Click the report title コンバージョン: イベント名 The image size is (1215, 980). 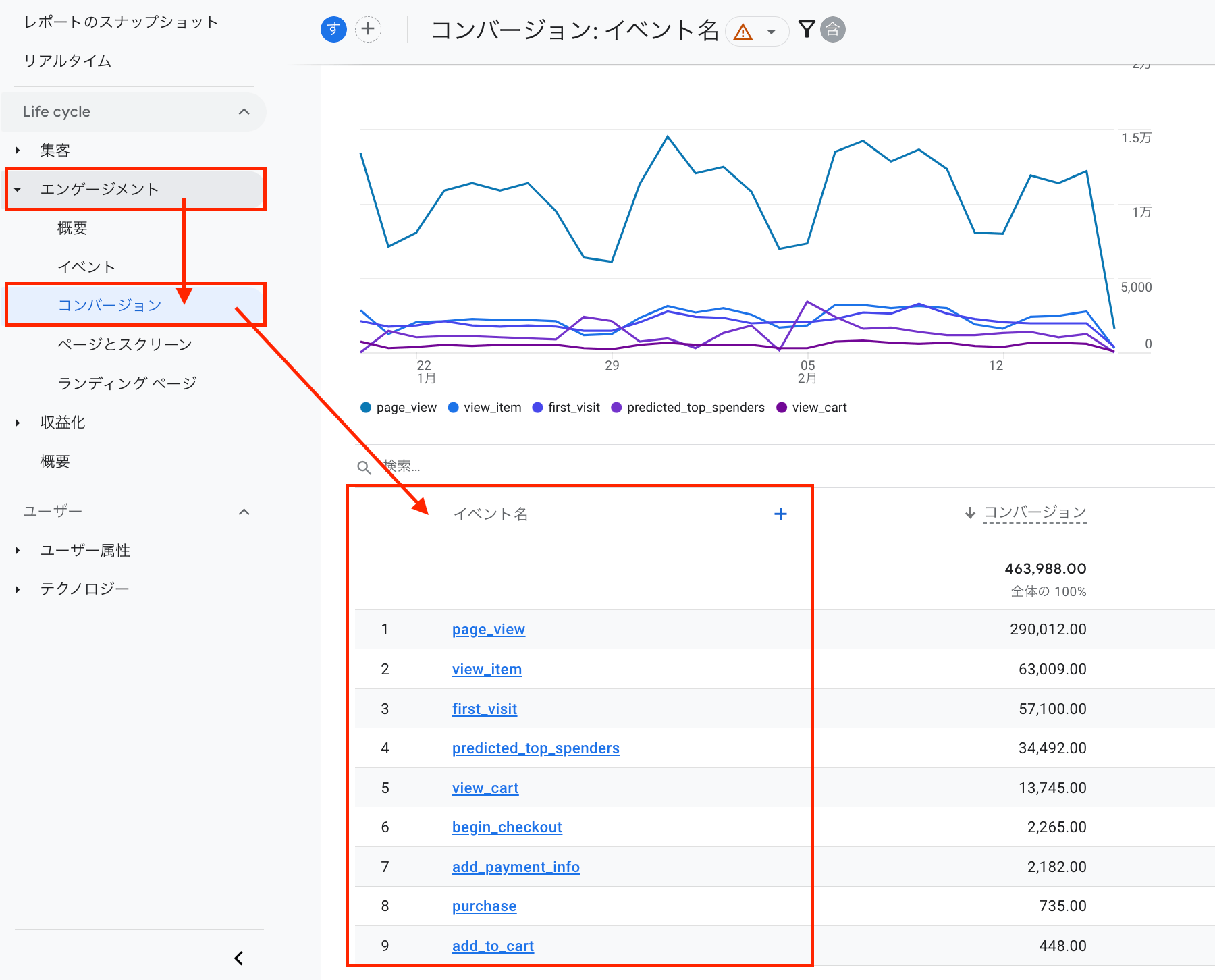coord(575,30)
